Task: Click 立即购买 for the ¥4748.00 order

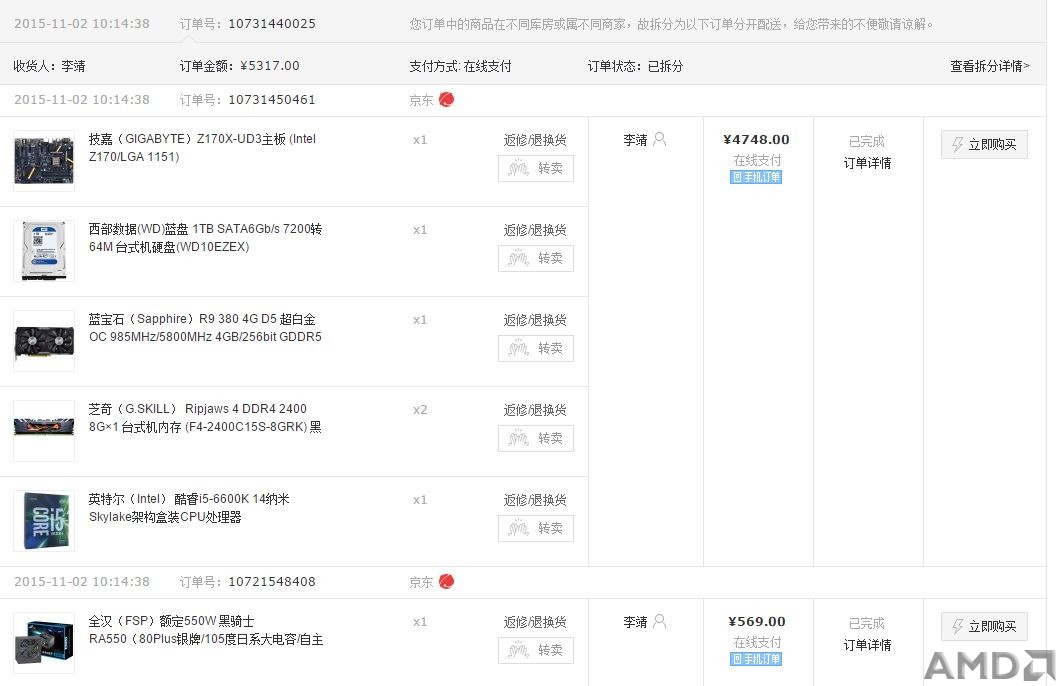Action: coord(984,145)
